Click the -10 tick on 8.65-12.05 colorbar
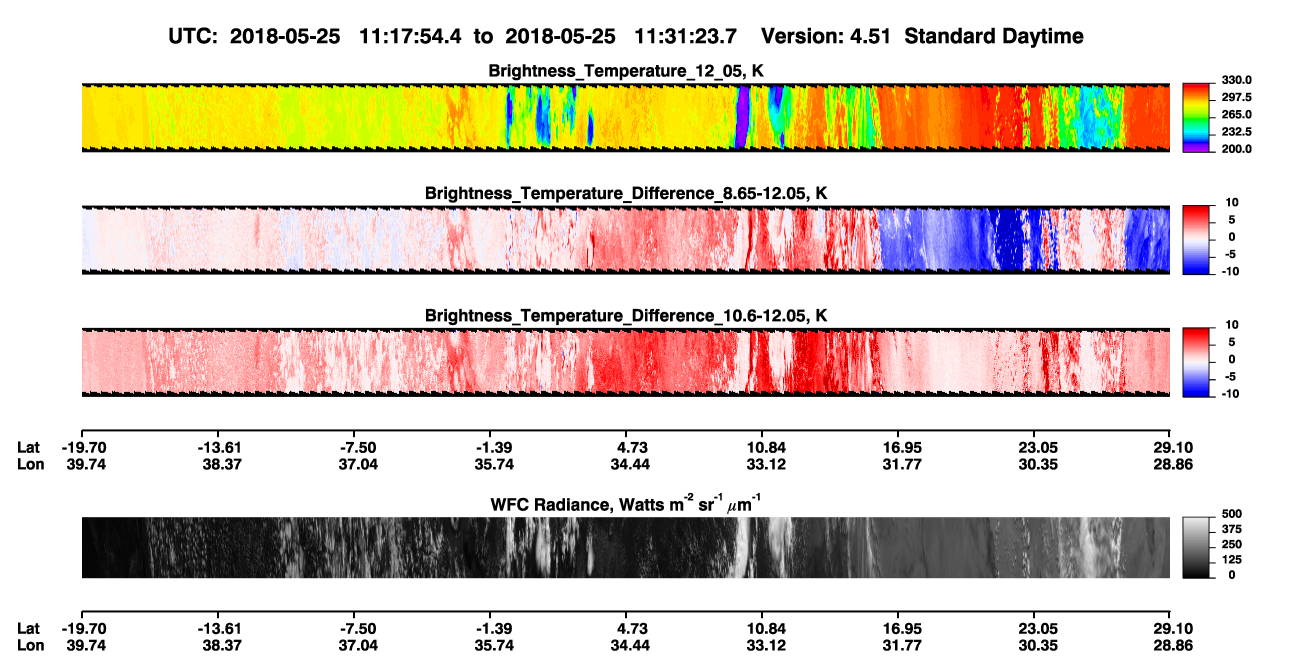 pyautogui.click(x=1229, y=271)
